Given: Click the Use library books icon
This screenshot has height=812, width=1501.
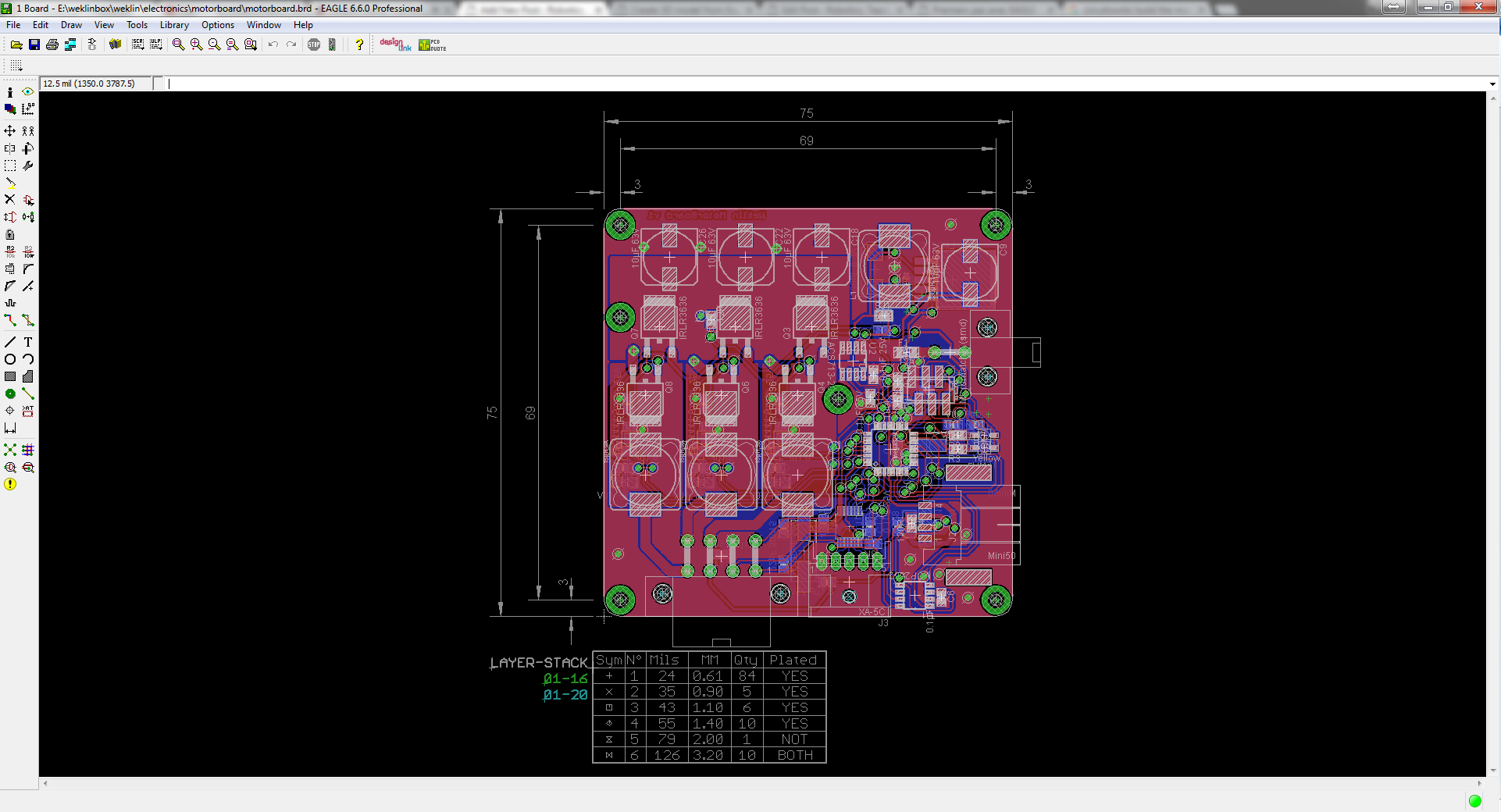Looking at the screenshot, I should (x=116, y=45).
